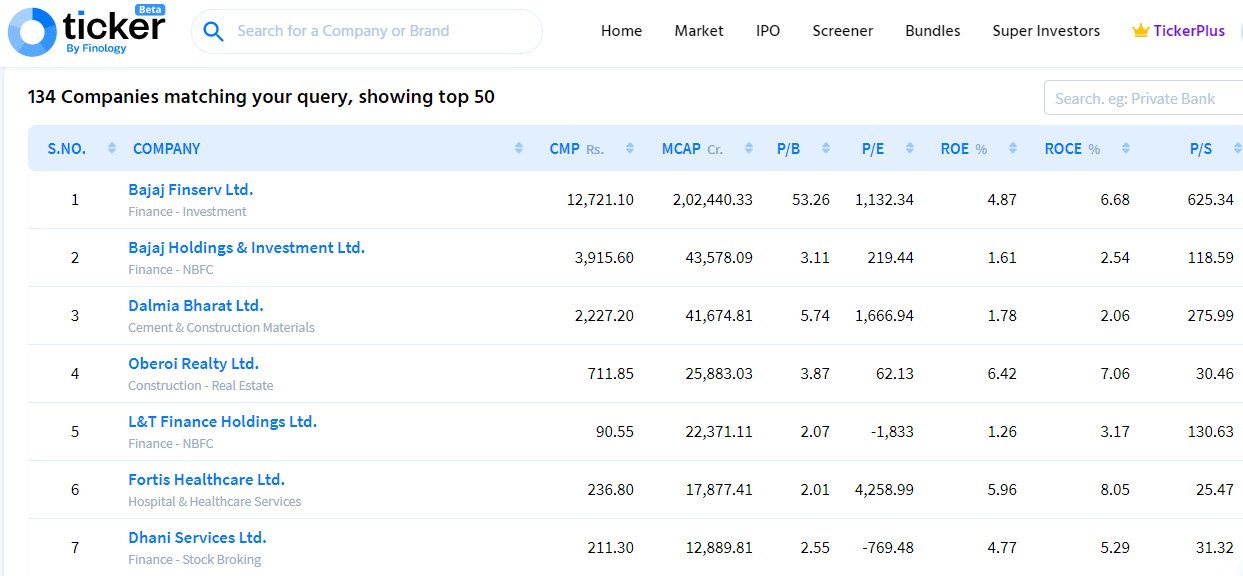1243x576 pixels.
Task: Click Hospital & Healthcare Services sector label
Action: (x=214, y=501)
